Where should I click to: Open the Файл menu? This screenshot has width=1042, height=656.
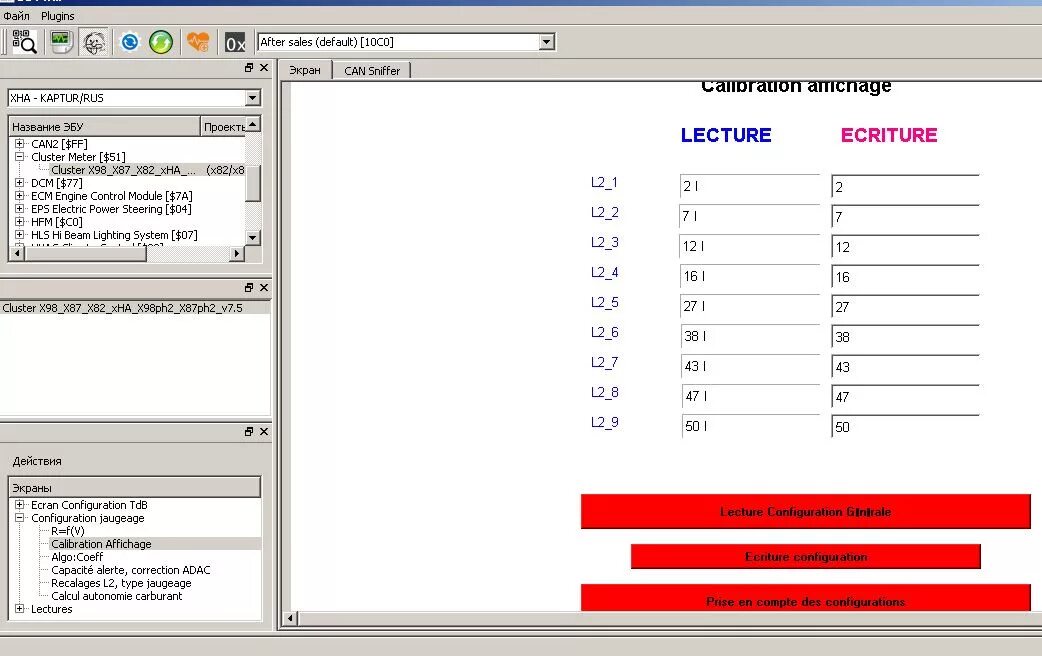point(16,15)
